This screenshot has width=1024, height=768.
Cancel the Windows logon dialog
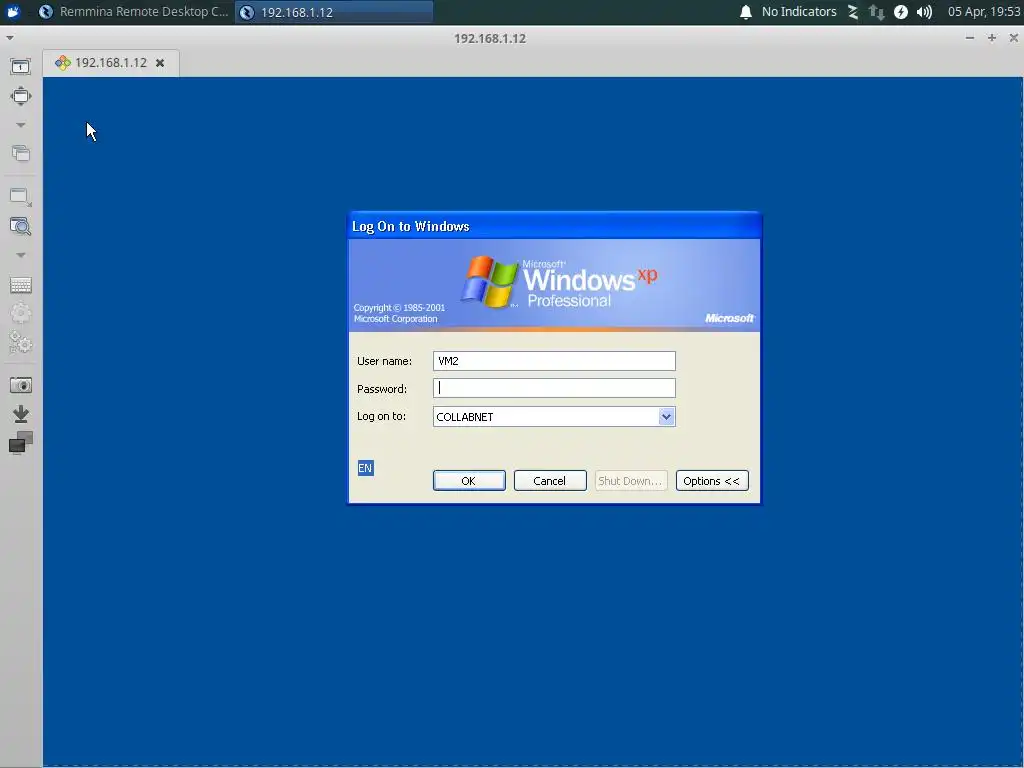[x=550, y=481]
